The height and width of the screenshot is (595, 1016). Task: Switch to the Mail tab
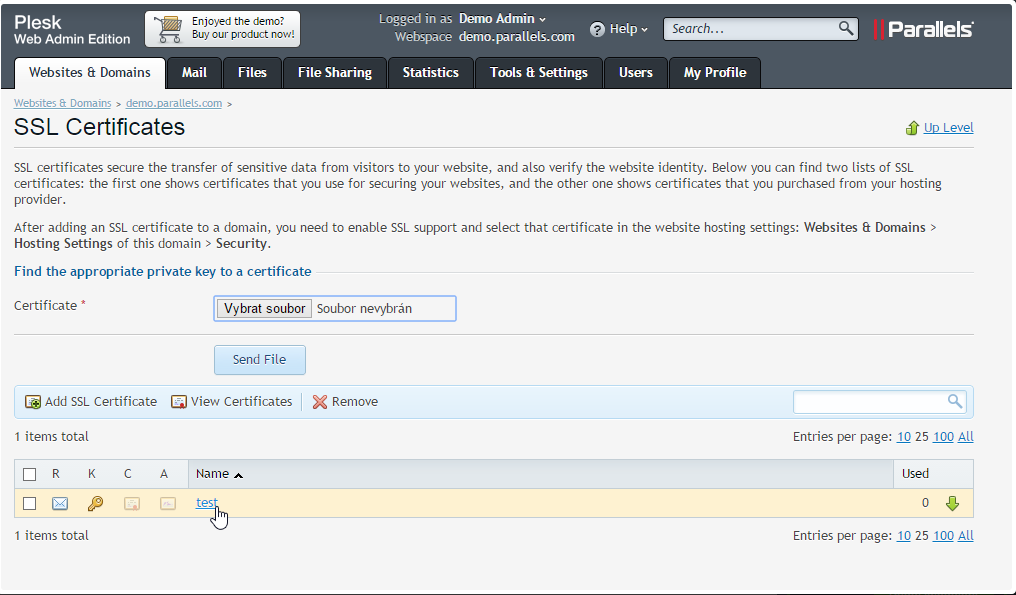194,72
